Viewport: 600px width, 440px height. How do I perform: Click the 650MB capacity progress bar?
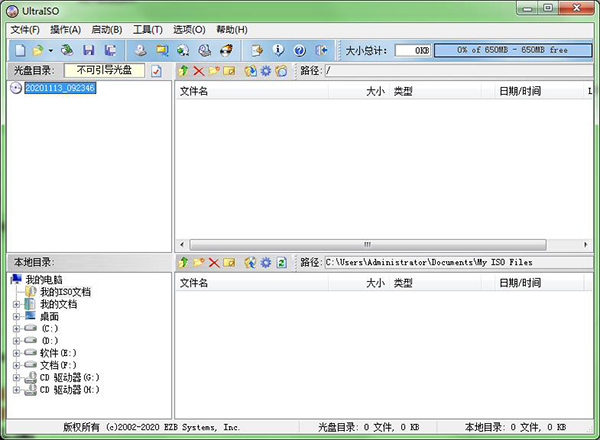point(513,50)
